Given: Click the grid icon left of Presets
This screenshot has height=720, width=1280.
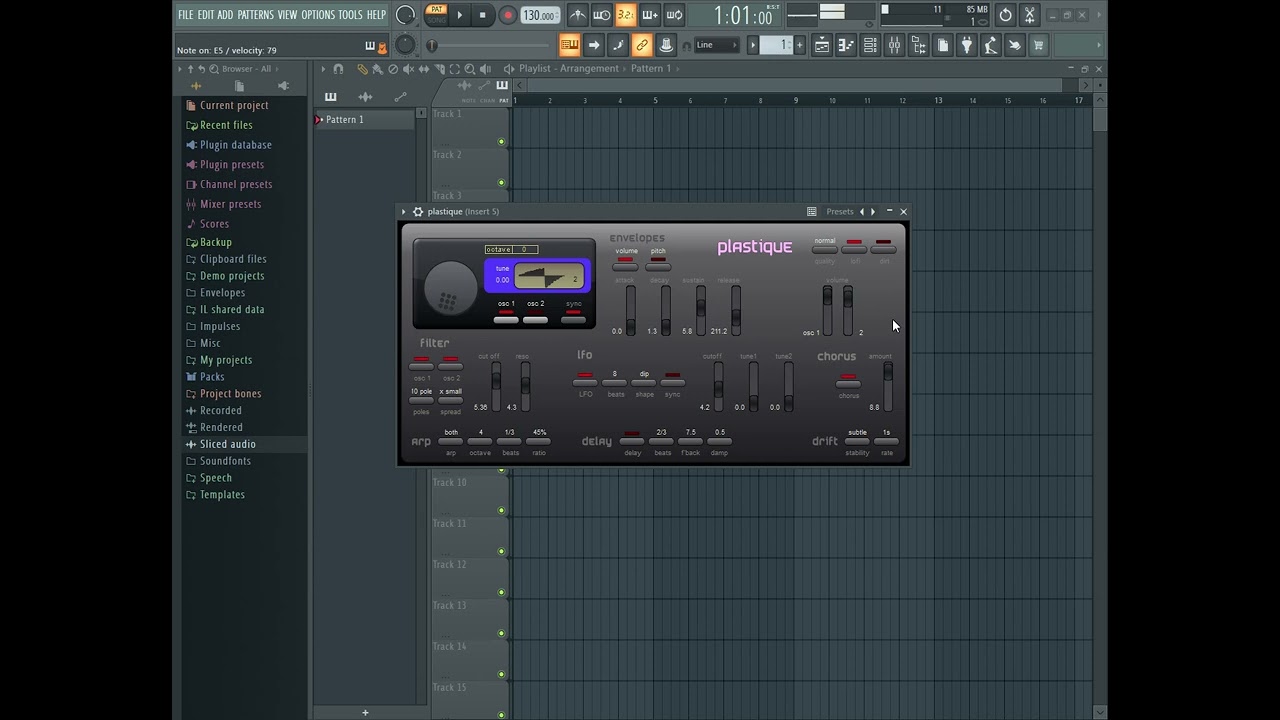Looking at the screenshot, I should [x=812, y=212].
